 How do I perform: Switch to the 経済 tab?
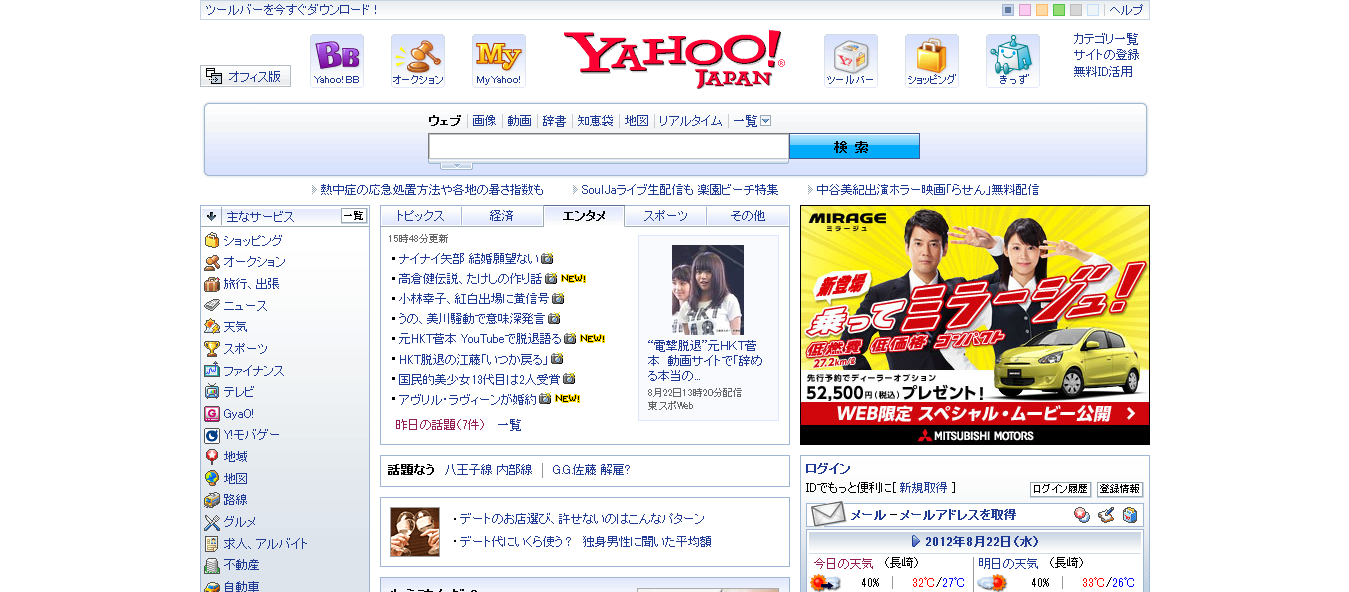[x=502, y=216]
